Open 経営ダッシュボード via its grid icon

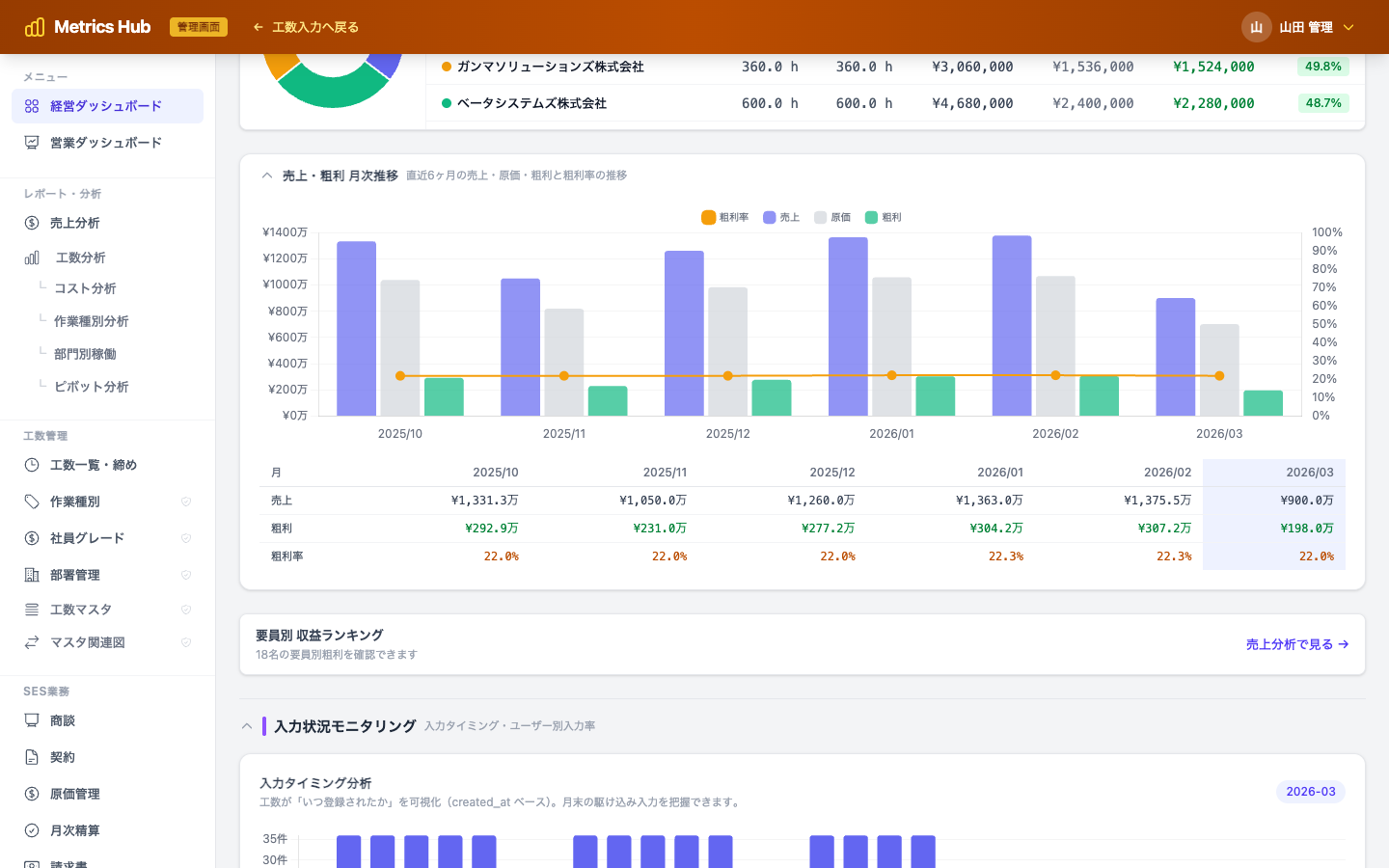pyautogui.click(x=32, y=106)
